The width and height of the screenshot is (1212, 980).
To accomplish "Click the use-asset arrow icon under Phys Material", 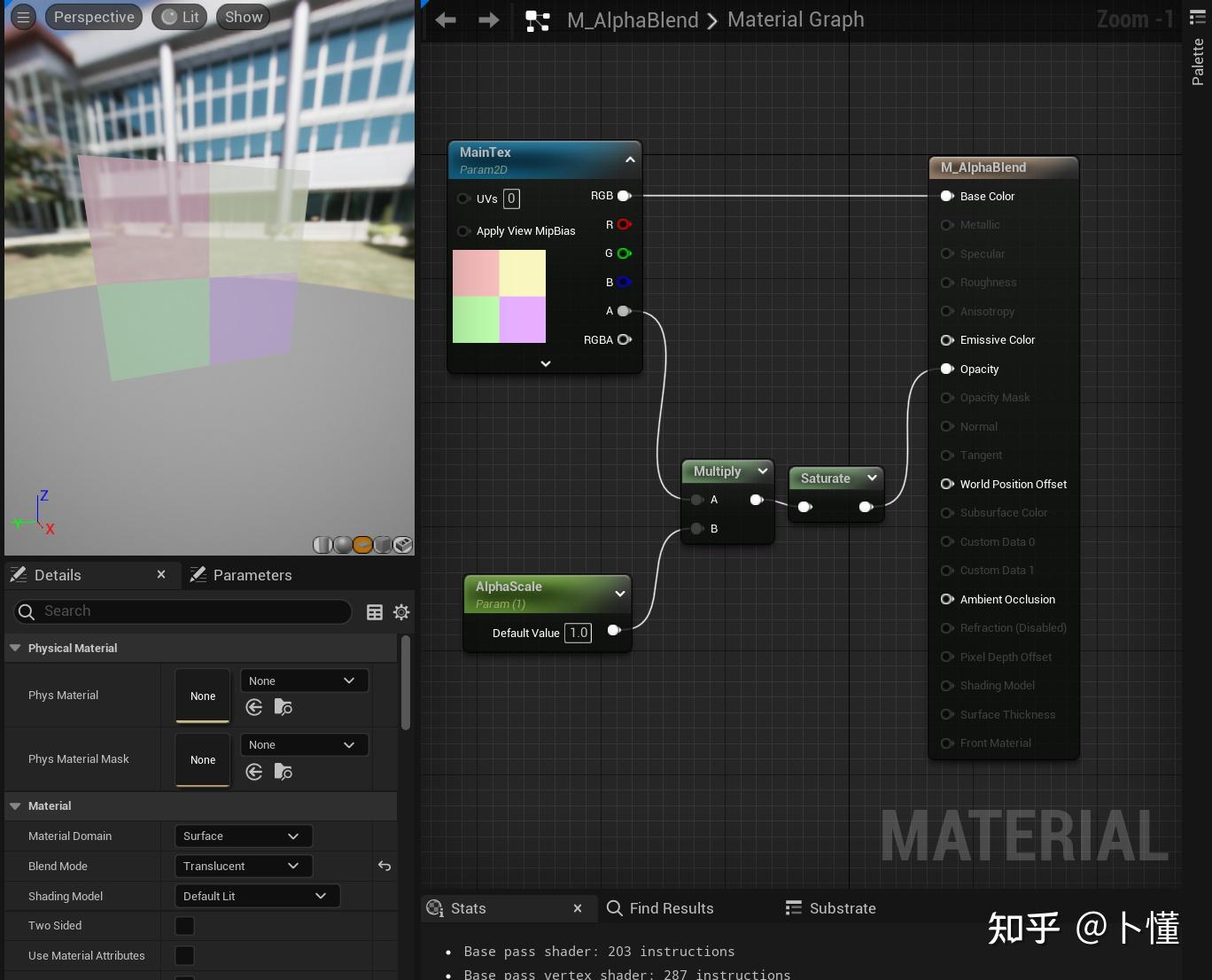I will (x=254, y=707).
